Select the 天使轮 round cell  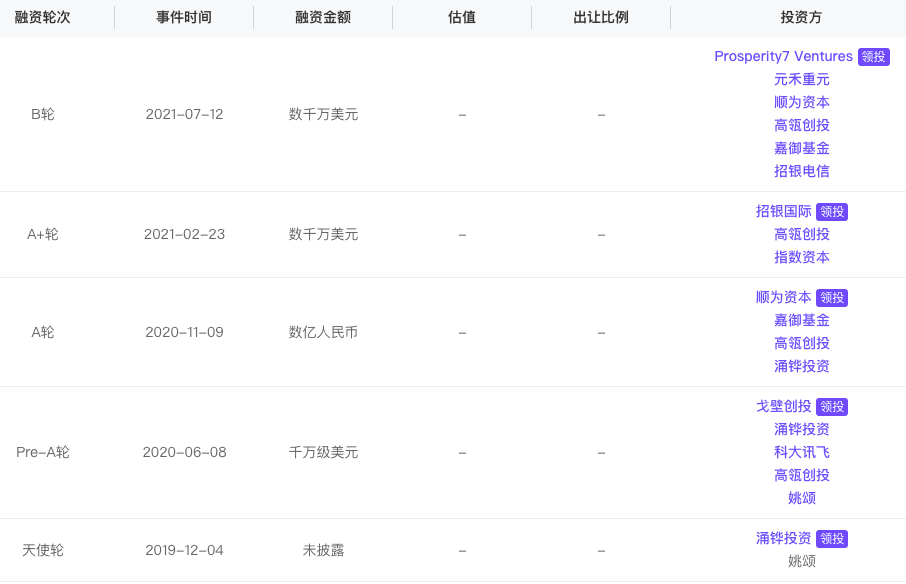pyautogui.click(x=42, y=550)
